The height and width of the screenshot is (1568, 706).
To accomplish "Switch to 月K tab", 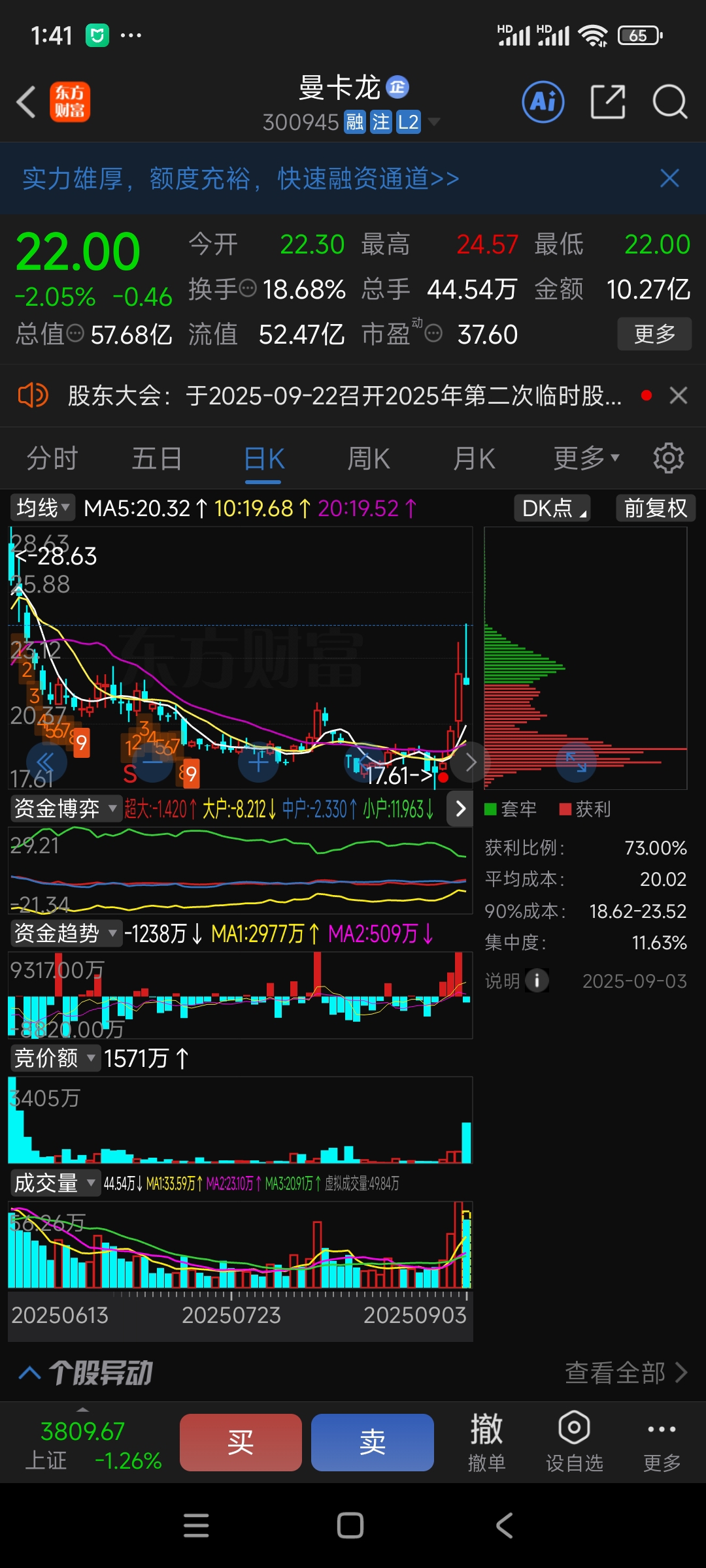I will 474,458.
